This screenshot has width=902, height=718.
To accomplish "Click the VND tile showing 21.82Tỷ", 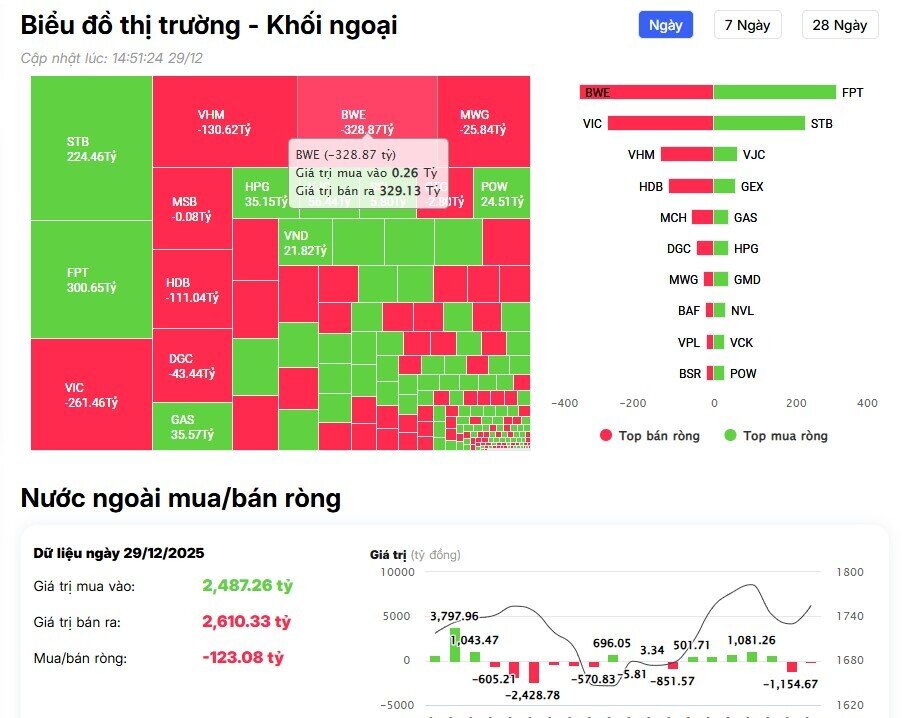I will [x=305, y=240].
